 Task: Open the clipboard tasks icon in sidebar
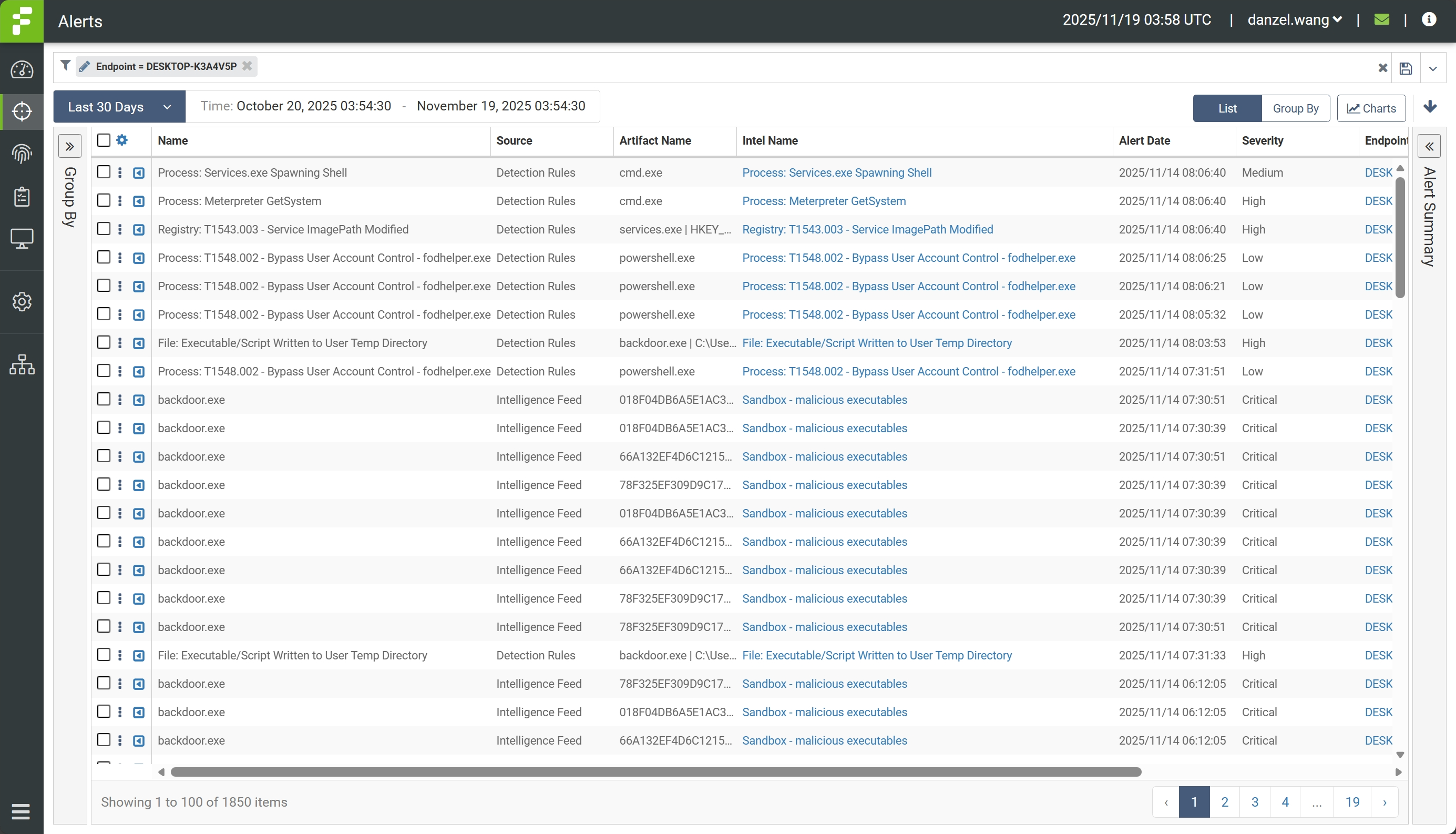(x=22, y=197)
